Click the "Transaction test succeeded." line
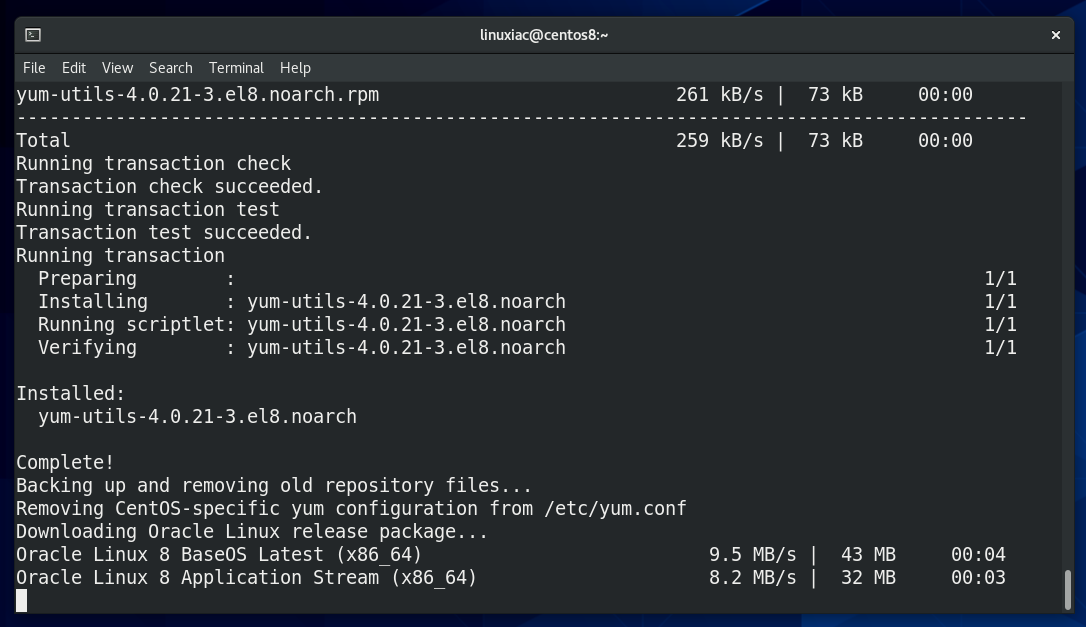1086x627 pixels. click(x=164, y=232)
